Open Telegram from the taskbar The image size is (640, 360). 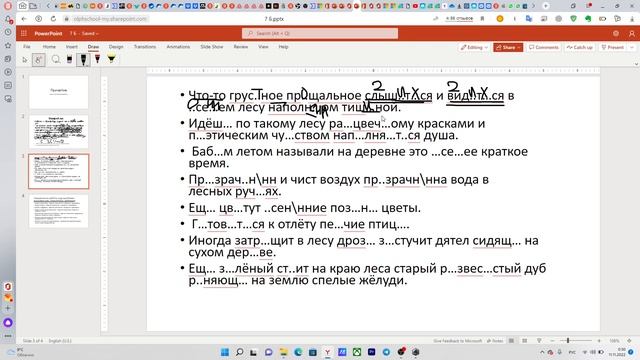(x=386, y=352)
